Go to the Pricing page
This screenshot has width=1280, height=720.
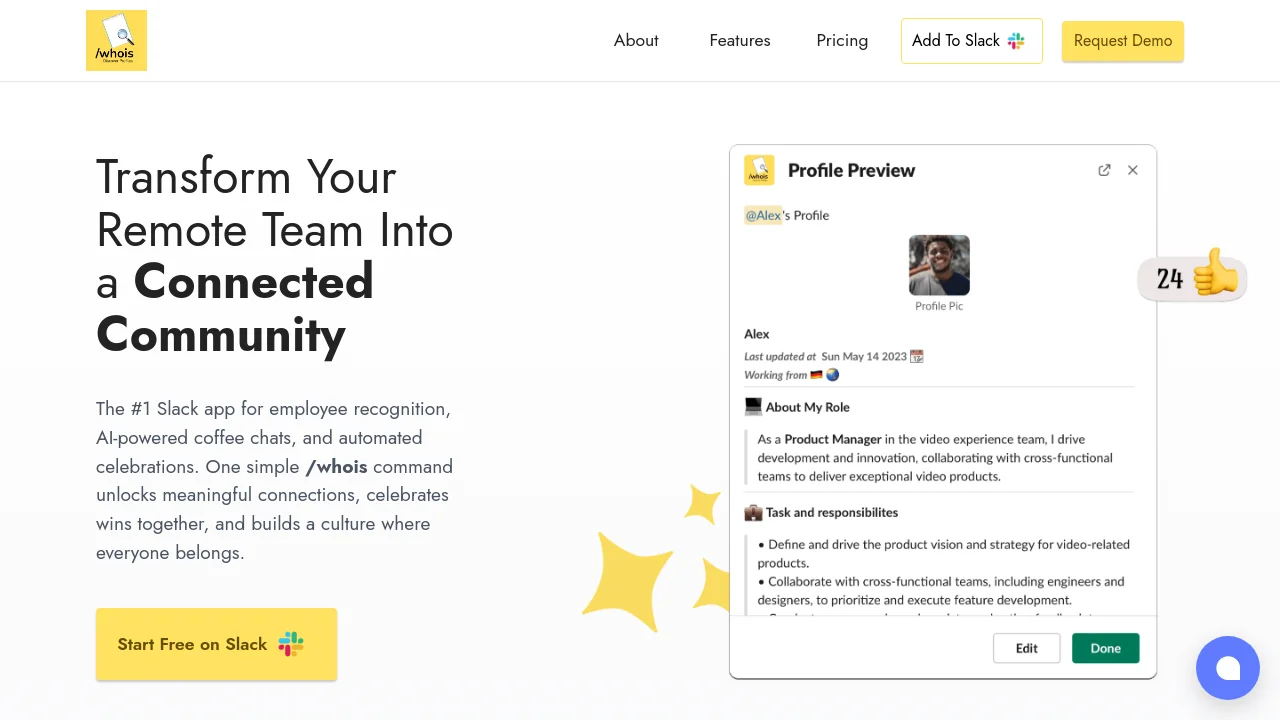tap(842, 40)
